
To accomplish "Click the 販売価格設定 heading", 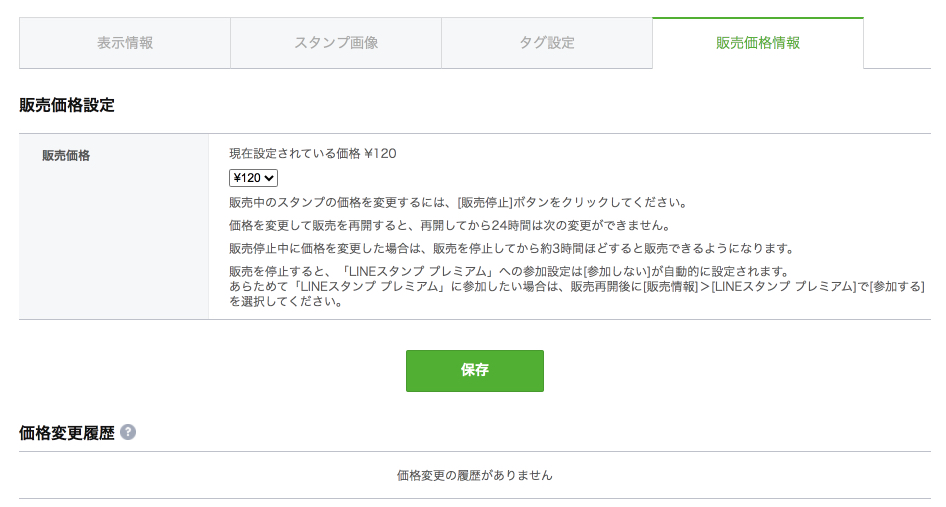I will (67, 105).
